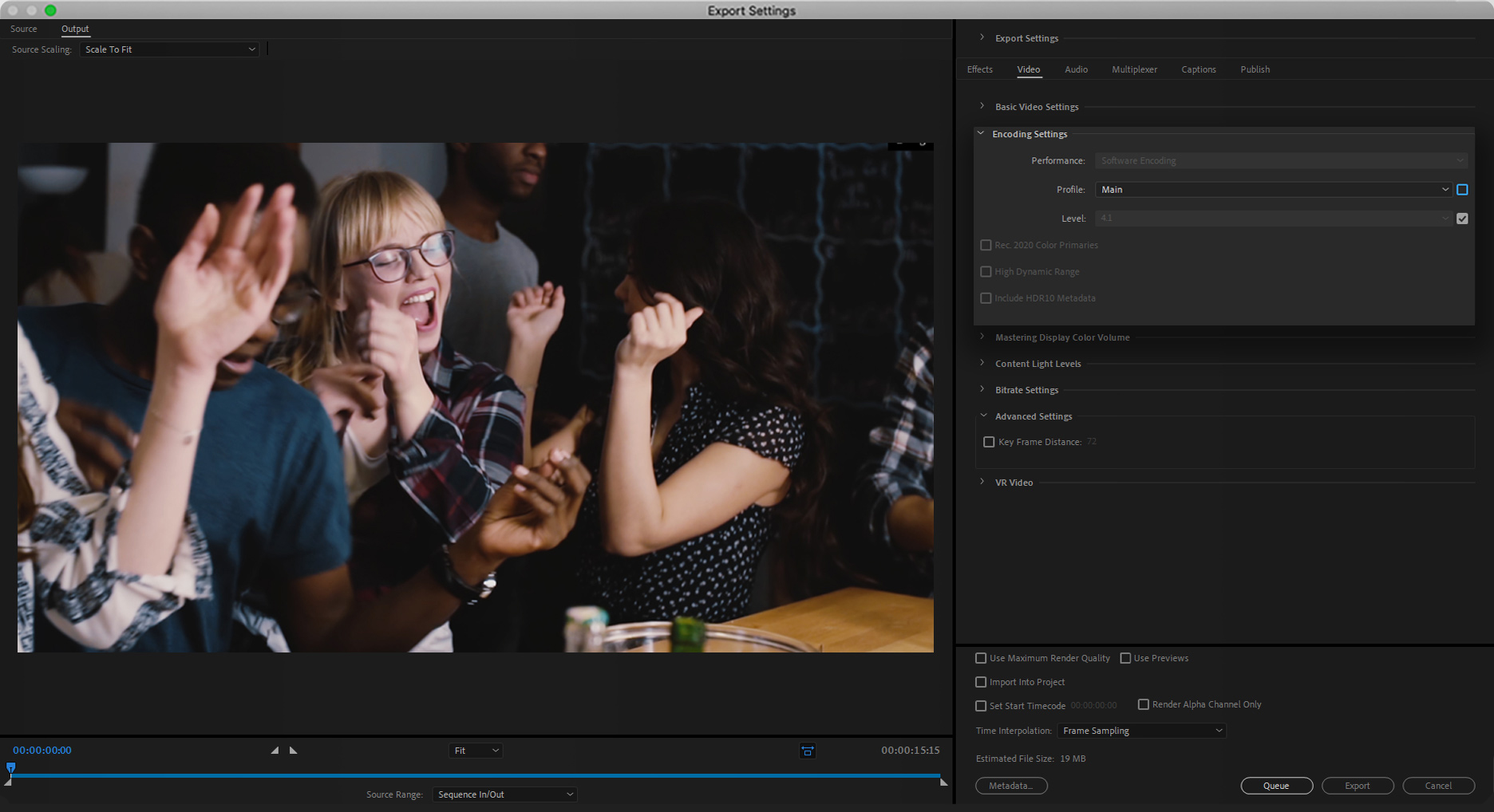Uncheck the Level match source checkbox
The height and width of the screenshot is (812, 1494).
(x=1462, y=219)
